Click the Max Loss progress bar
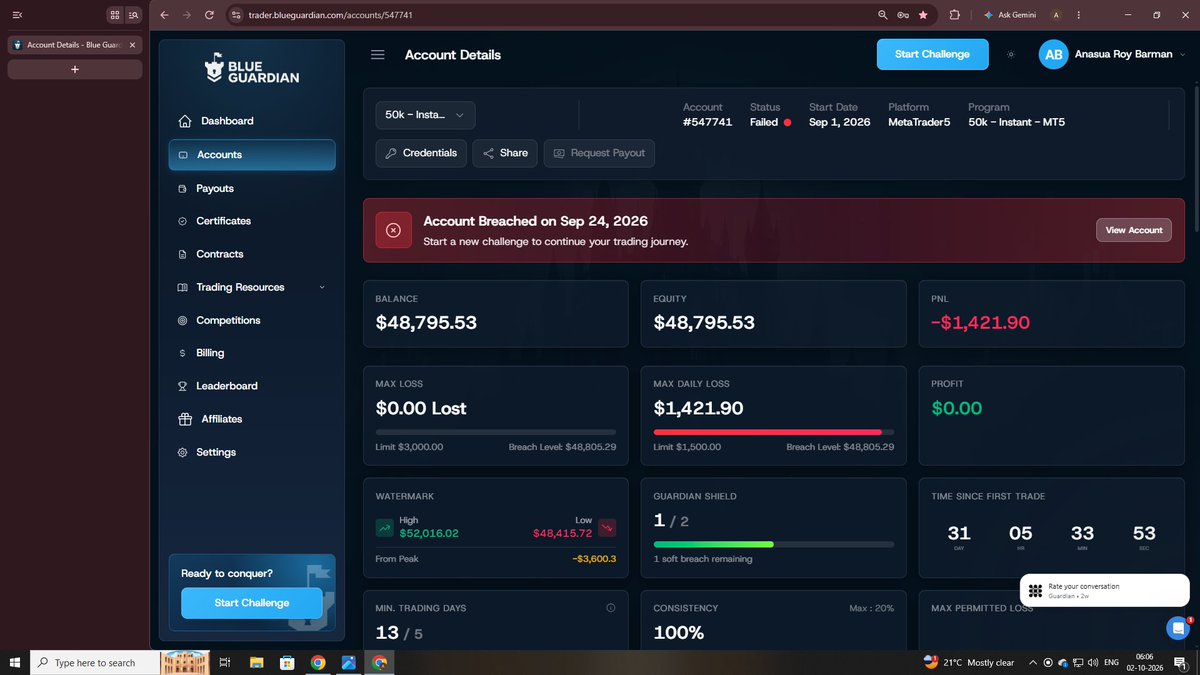 (x=496, y=432)
